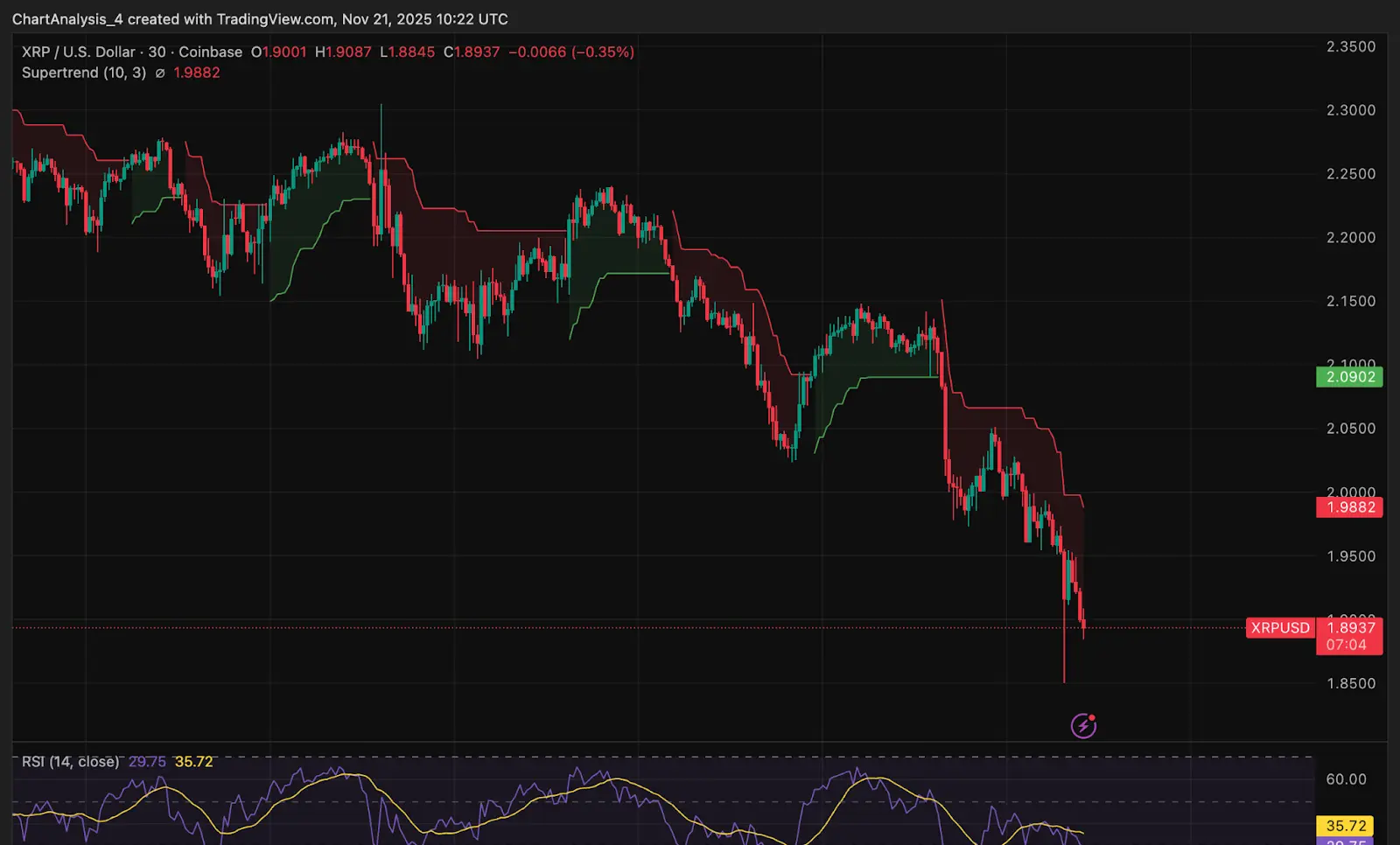Image resolution: width=1400 pixels, height=845 pixels.
Task: Click the change value −0.0066 (−0.35%)
Action: tap(571, 52)
